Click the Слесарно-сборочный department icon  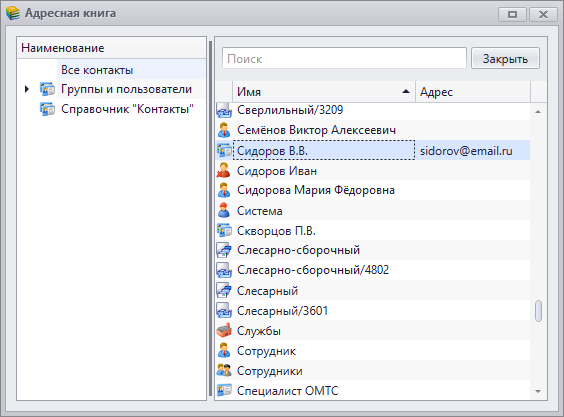pyautogui.click(x=224, y=250)
